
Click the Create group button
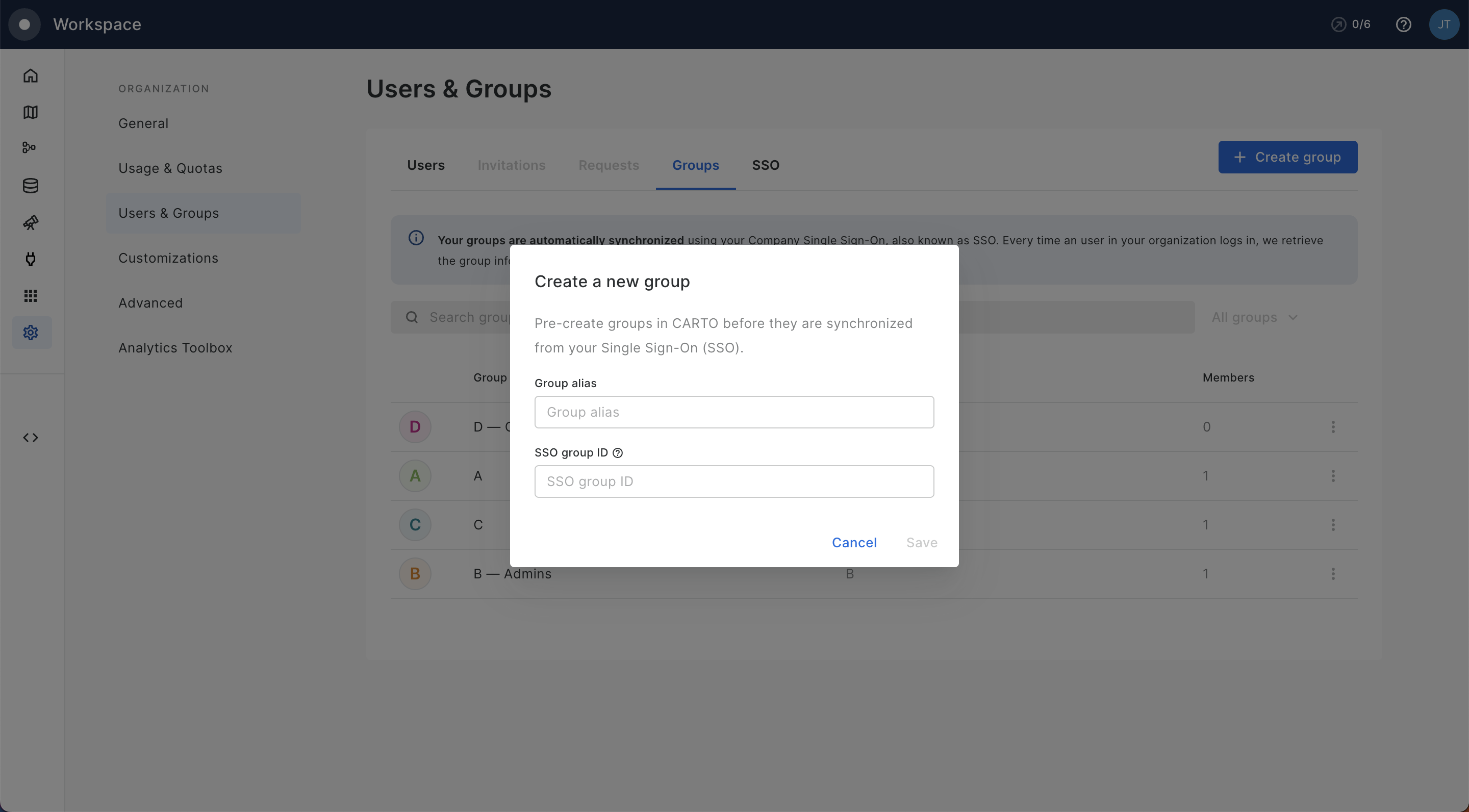click(1287, 158)
